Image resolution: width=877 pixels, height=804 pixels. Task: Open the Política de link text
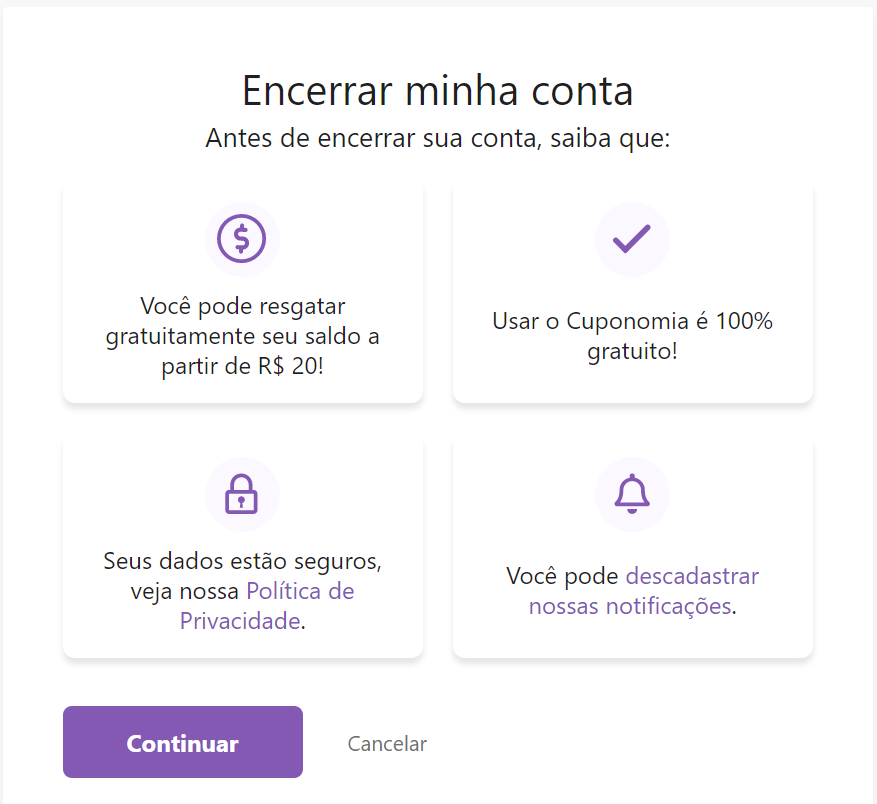tap(300, 591)
